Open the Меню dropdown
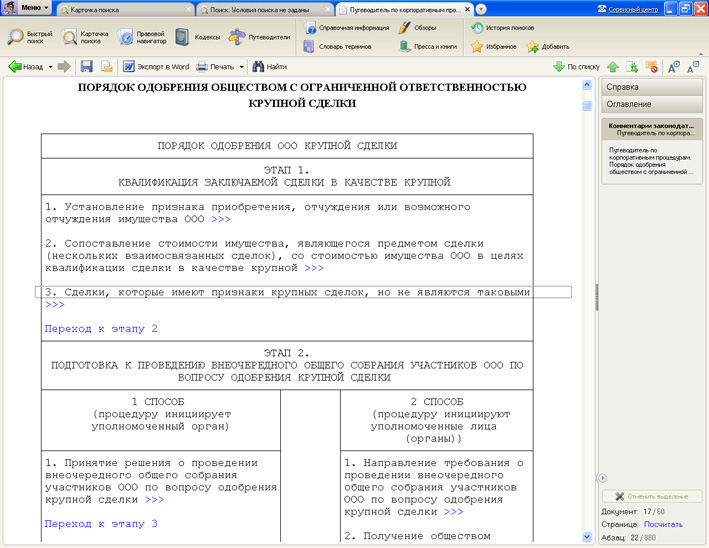This screenshot has width=709, height=548. pyautogui.click(x=29, y=8)
